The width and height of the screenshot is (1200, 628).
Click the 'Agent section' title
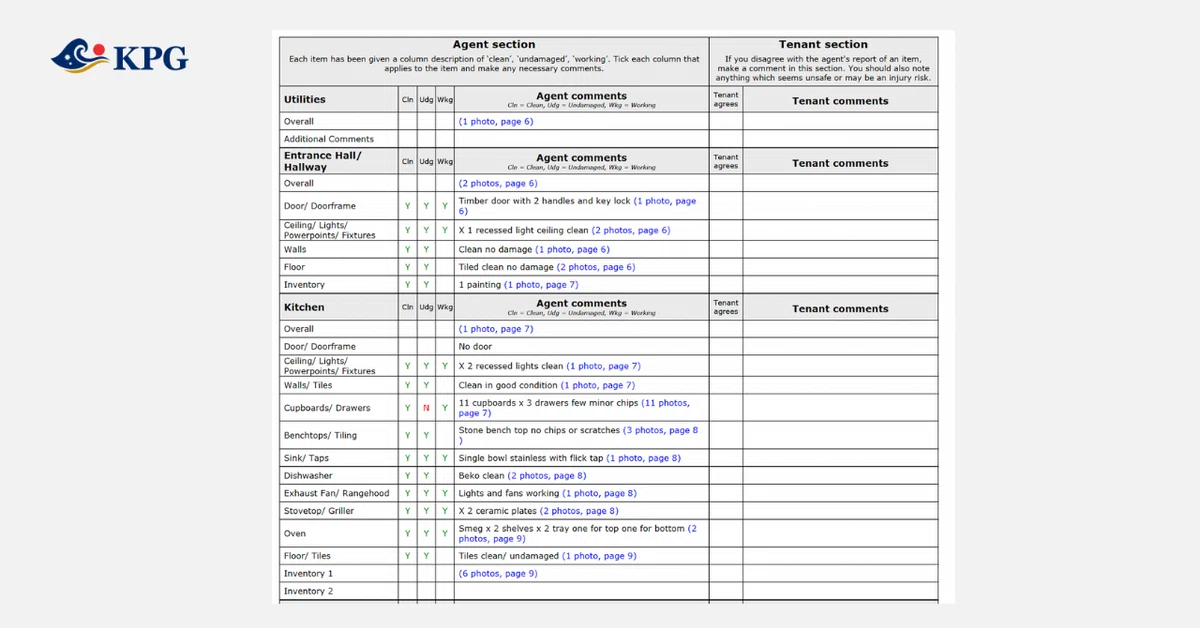494,44
